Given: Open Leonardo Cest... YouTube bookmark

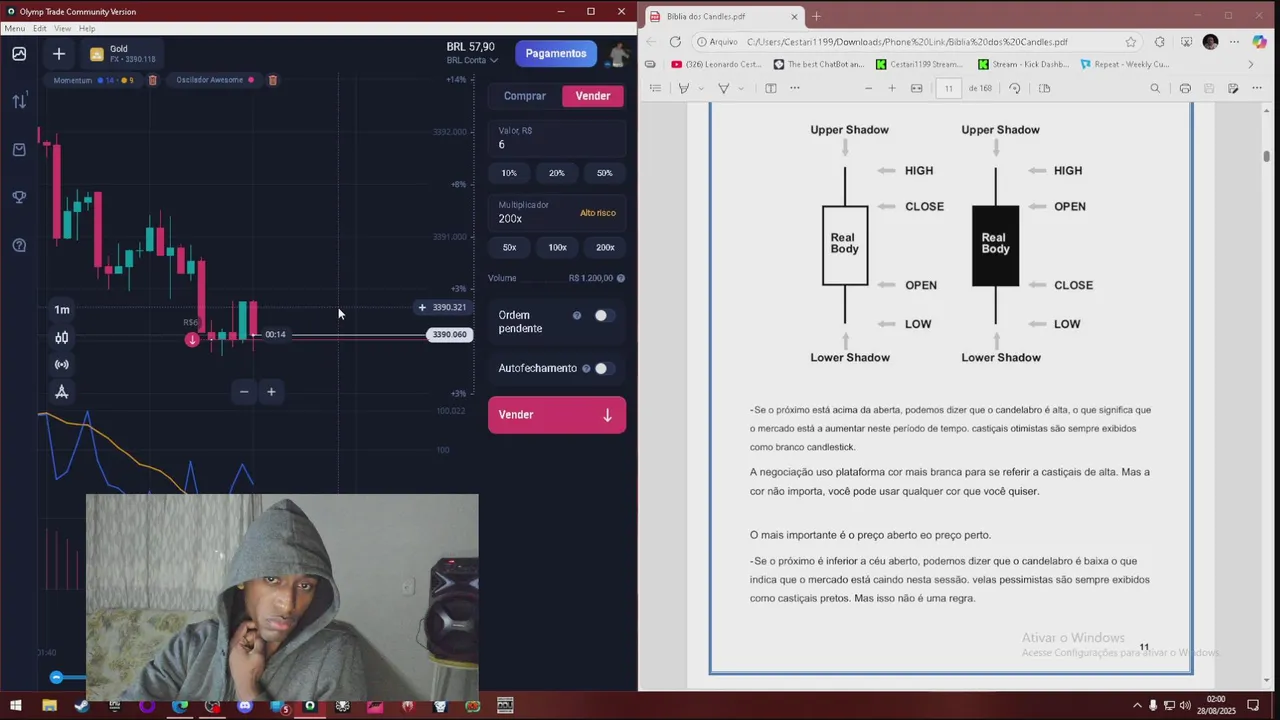Looking at the screenshot, I should pyautogui.click(x=716, y=64).
